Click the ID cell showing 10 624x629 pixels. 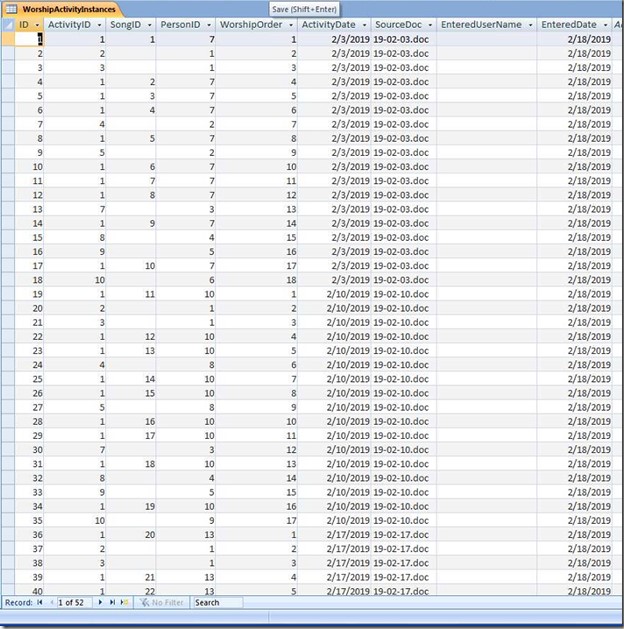29,166
